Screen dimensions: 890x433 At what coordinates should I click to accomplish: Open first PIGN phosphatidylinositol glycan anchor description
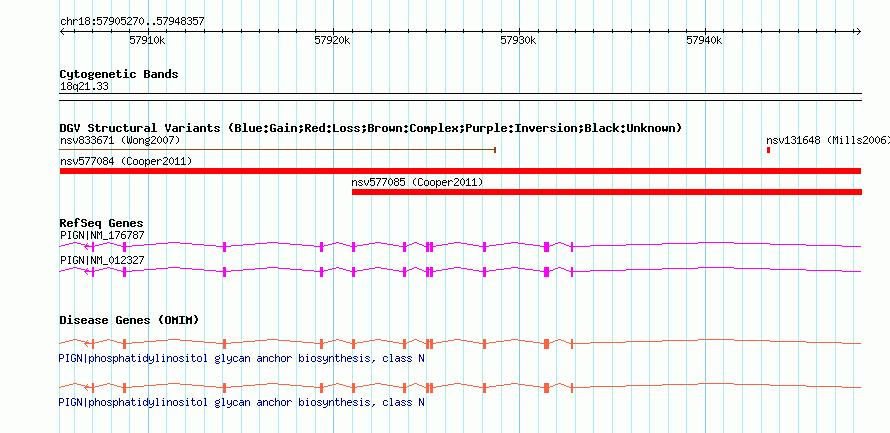point(241,359)
